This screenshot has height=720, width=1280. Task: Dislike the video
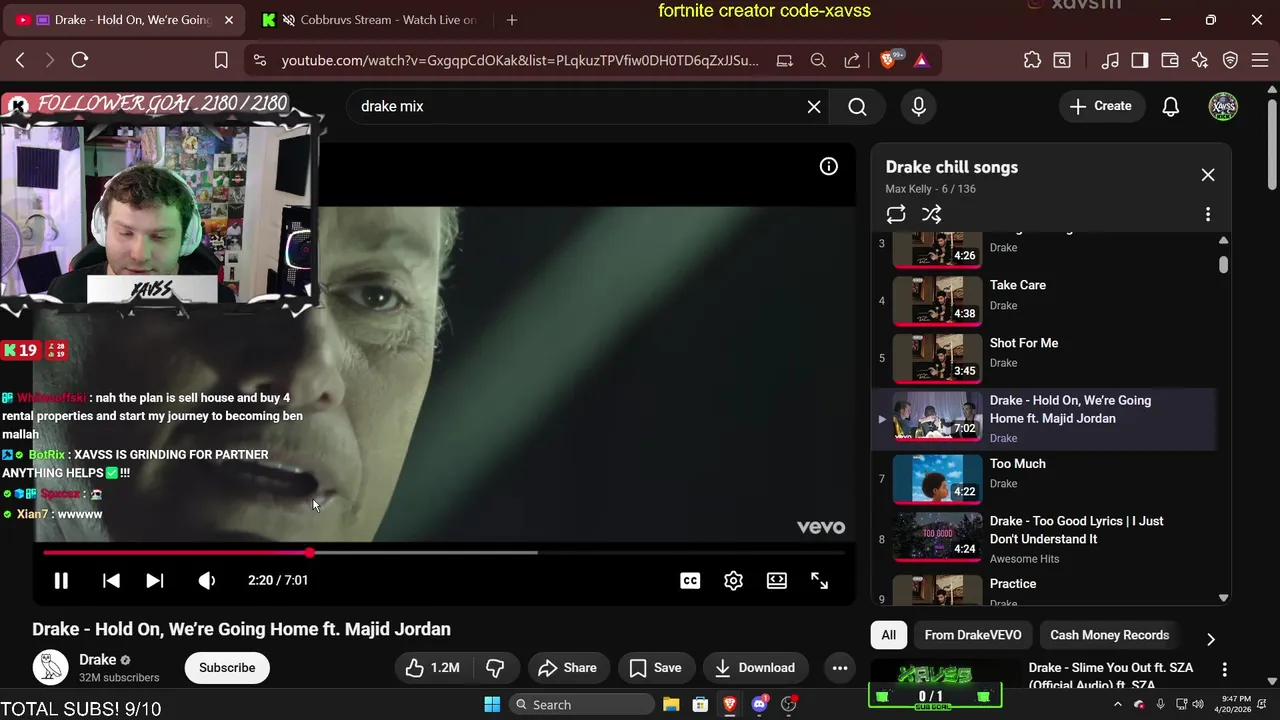click(x=495, y=668)
